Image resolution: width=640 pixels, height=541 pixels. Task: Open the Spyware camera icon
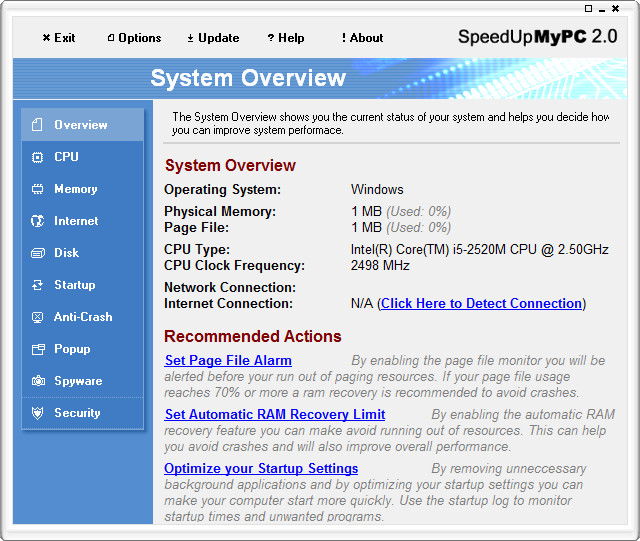point(37,381)
